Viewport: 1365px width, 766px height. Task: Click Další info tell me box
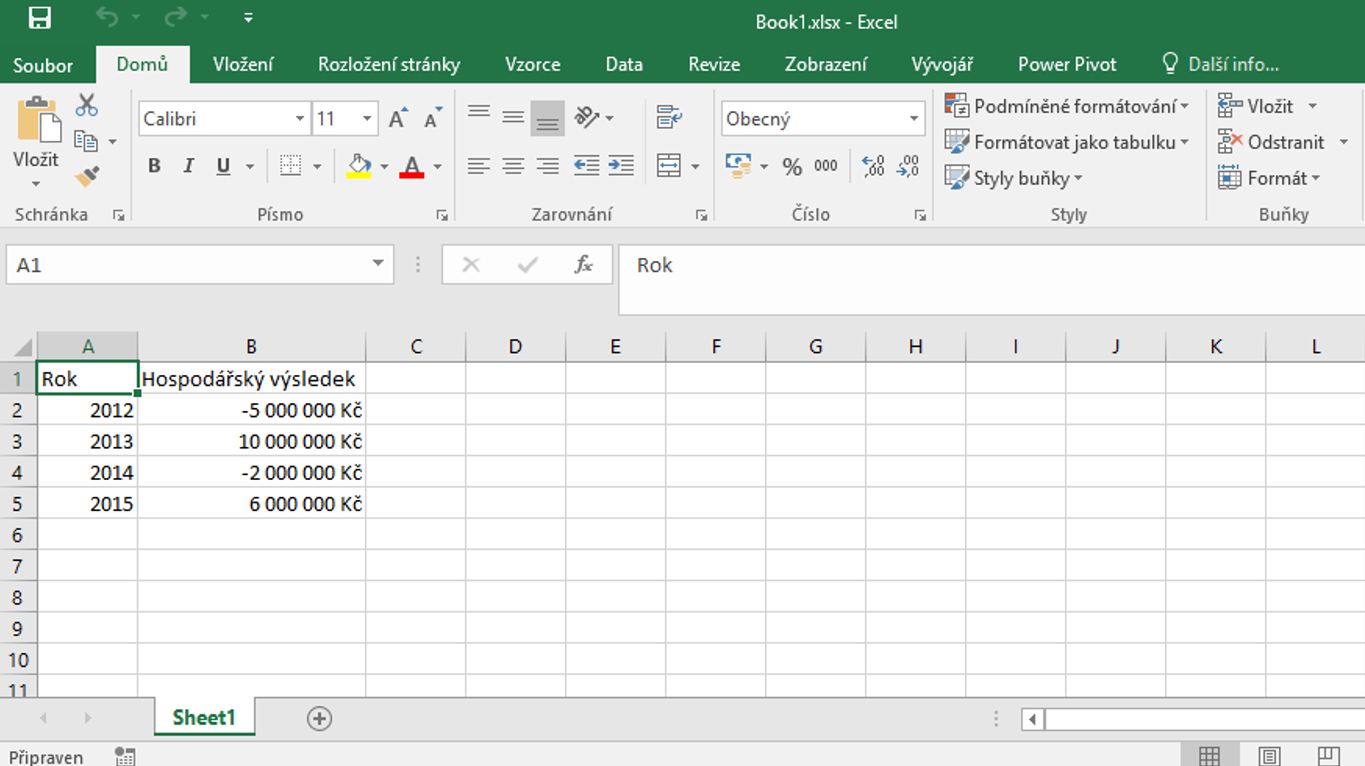[1220, 64]
